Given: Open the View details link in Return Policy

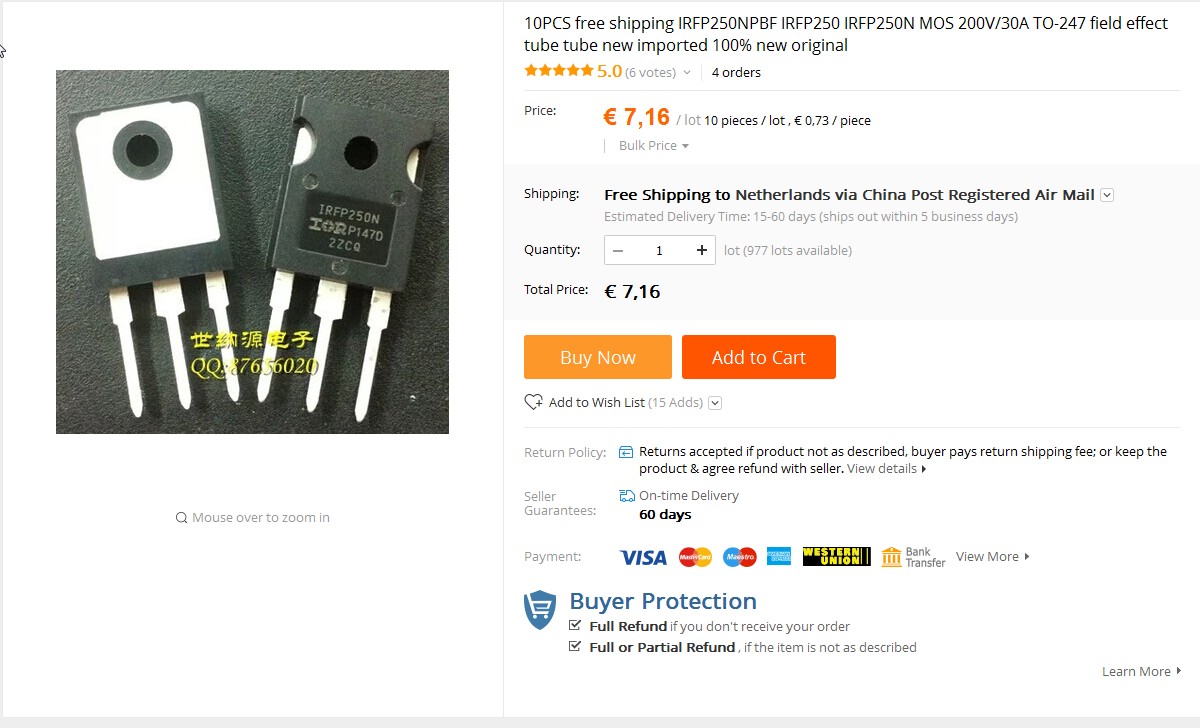Looking at the screenshot, I should (x=886, y=468).
